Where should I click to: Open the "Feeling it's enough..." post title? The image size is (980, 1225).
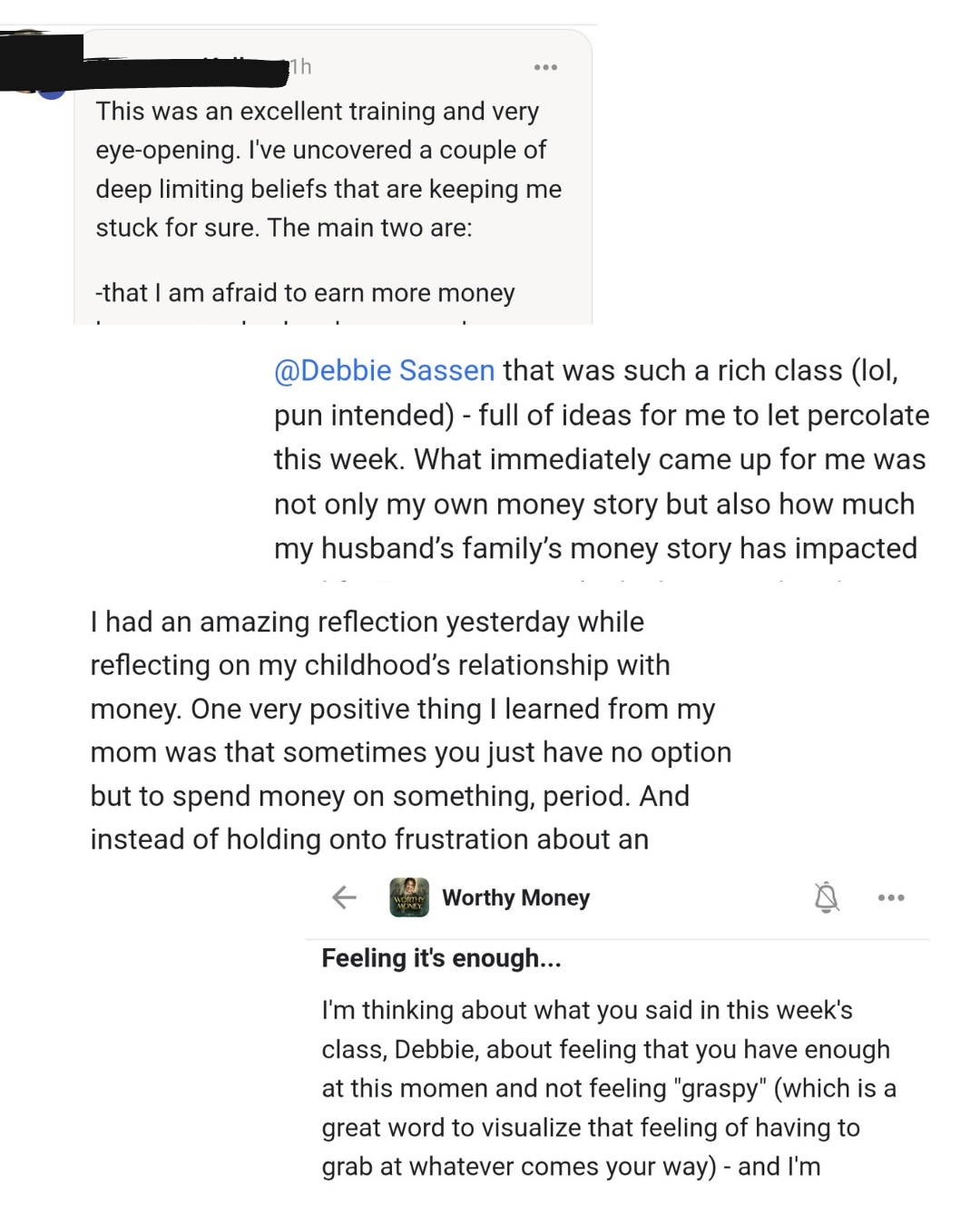coord(441,958)
